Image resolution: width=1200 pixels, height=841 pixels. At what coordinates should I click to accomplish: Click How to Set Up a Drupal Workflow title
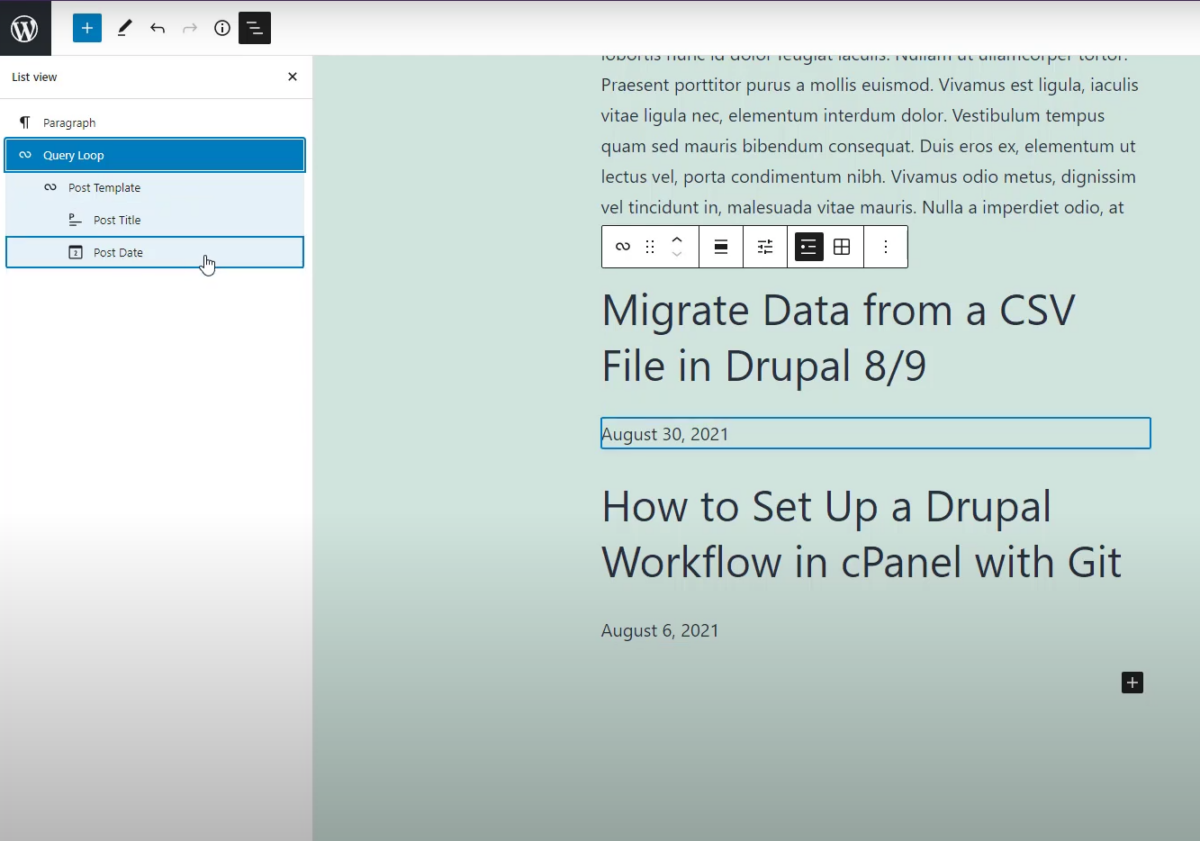(x=861, y=534)
